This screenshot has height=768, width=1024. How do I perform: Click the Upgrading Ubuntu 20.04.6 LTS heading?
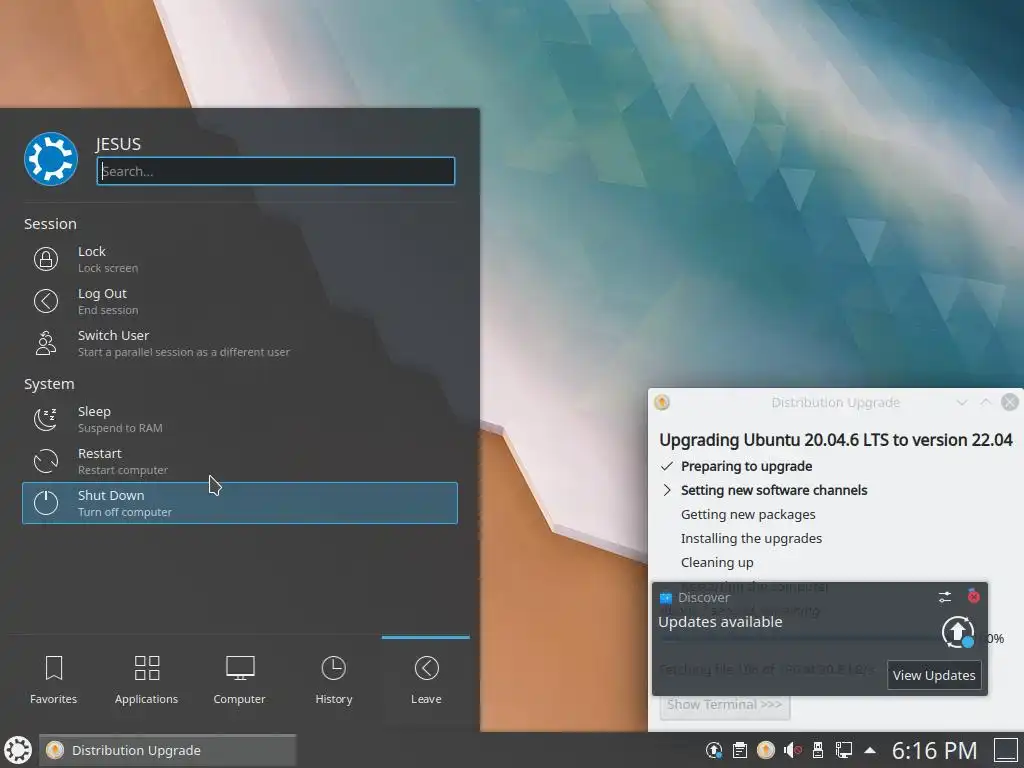point(835,440)
